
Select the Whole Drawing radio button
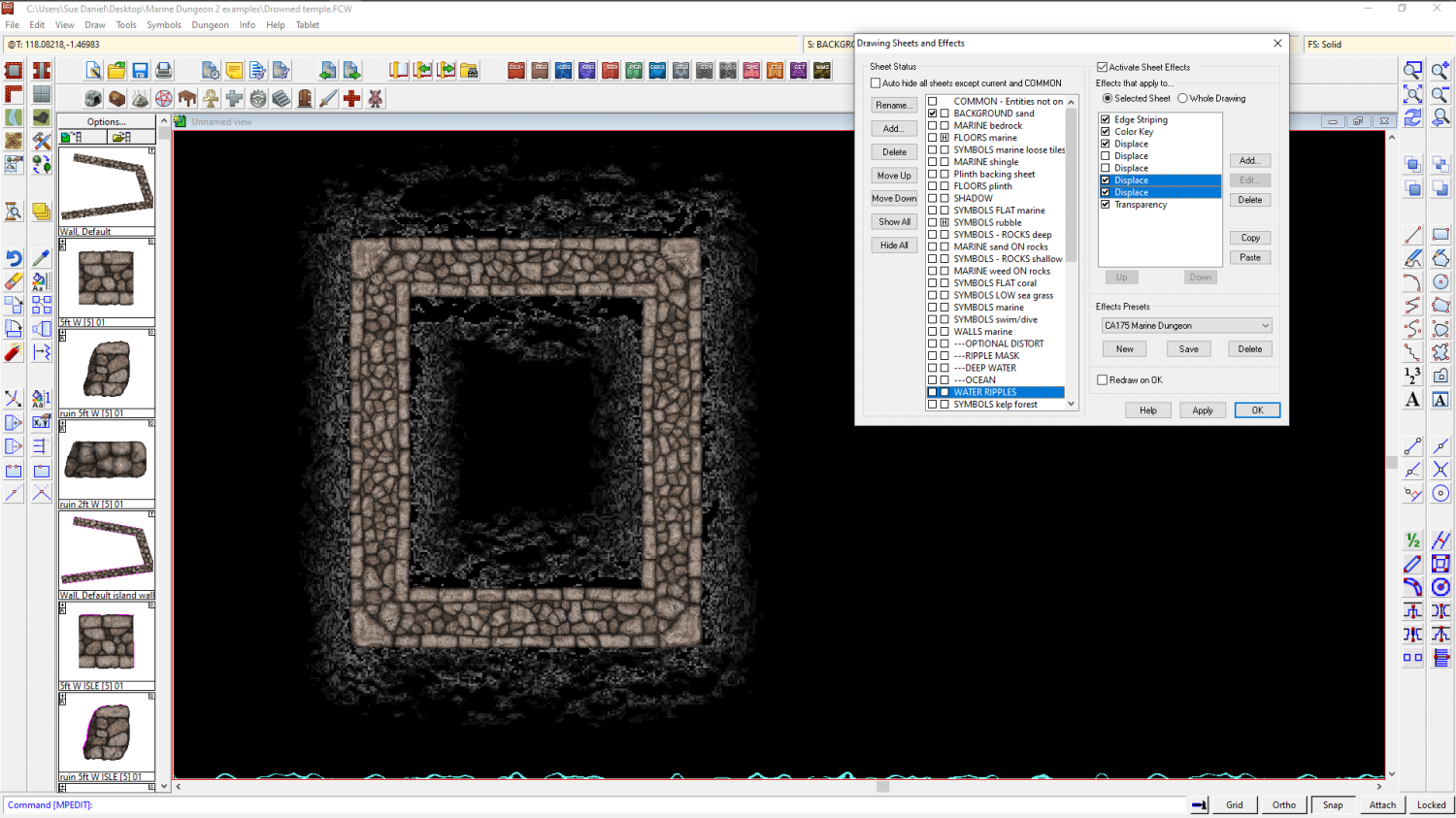coord(1182,98)
